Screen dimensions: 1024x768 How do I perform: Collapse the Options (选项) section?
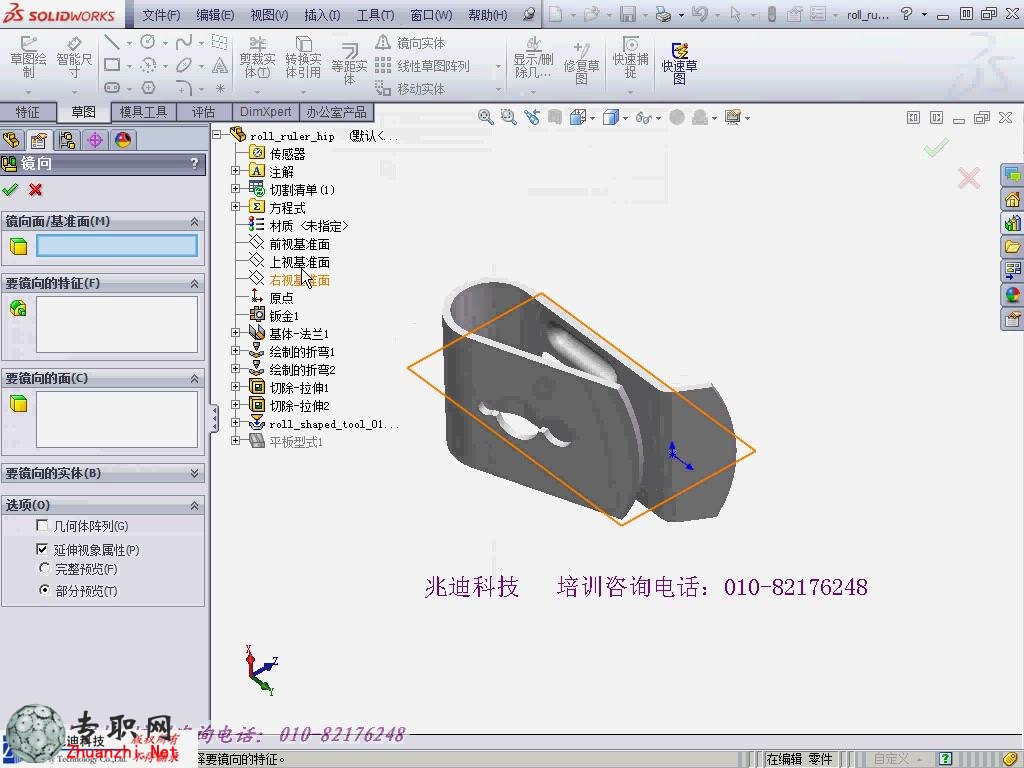pyautogui.click(x=194, y=505)
